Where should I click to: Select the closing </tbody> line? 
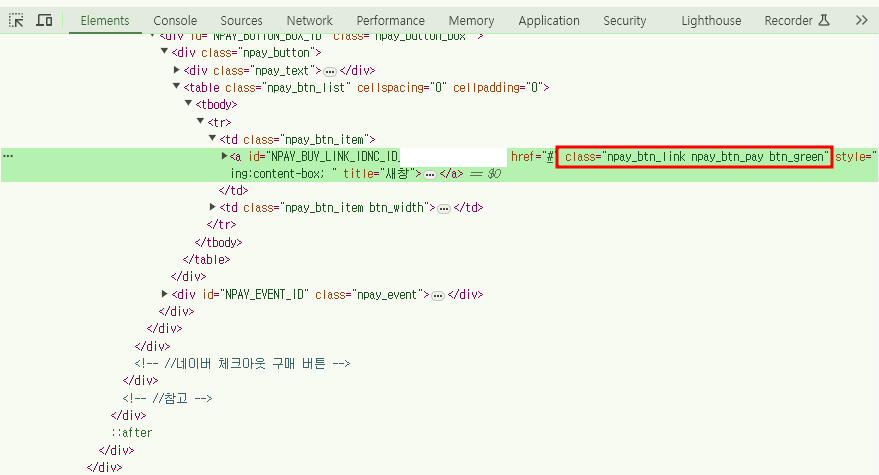coord(218,243)
